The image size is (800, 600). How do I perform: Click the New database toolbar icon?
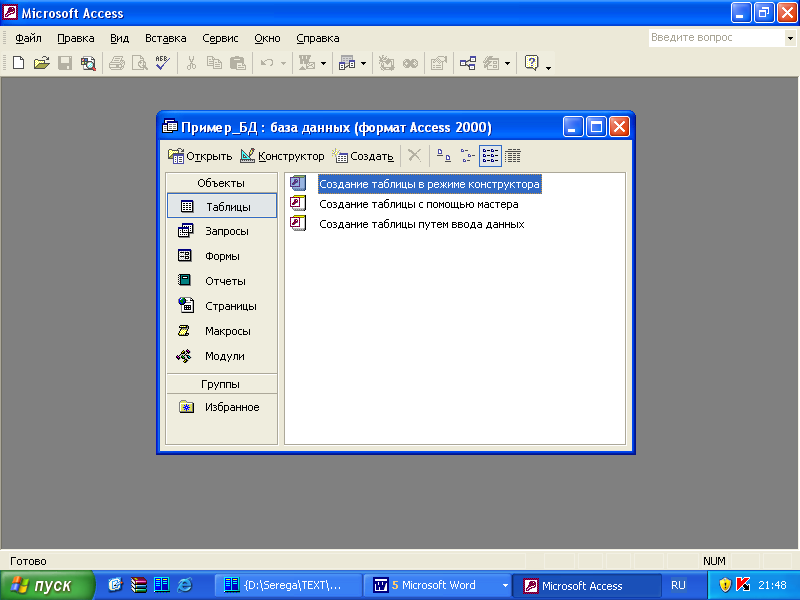(x=18, y=63)
